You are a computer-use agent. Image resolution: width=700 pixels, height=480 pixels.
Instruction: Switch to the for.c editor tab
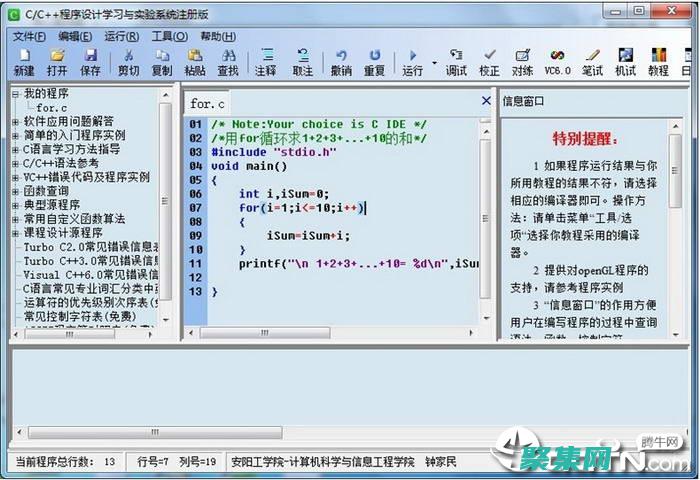[x=208, y=103]
